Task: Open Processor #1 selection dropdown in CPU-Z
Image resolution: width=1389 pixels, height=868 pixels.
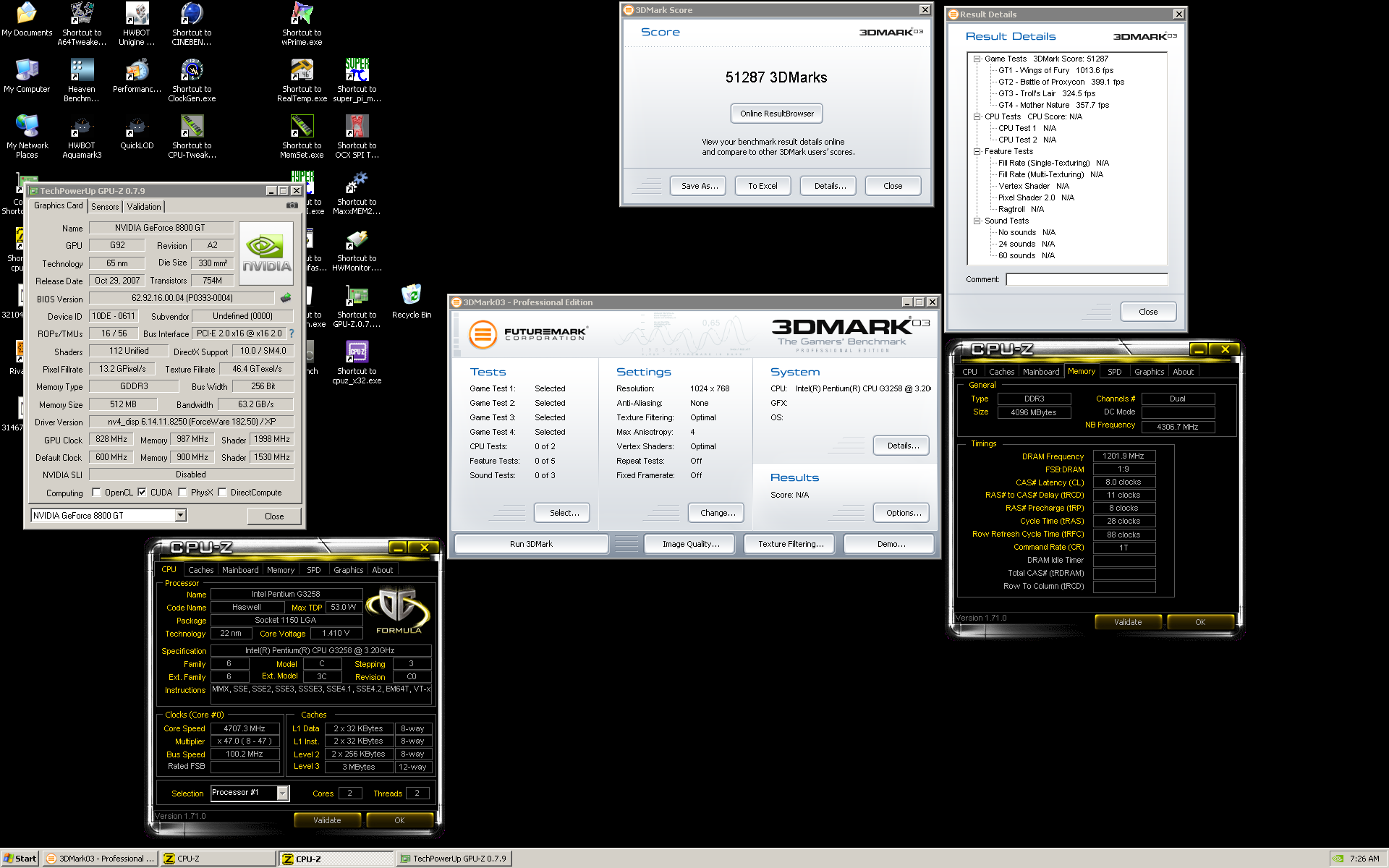Action: 283,793
